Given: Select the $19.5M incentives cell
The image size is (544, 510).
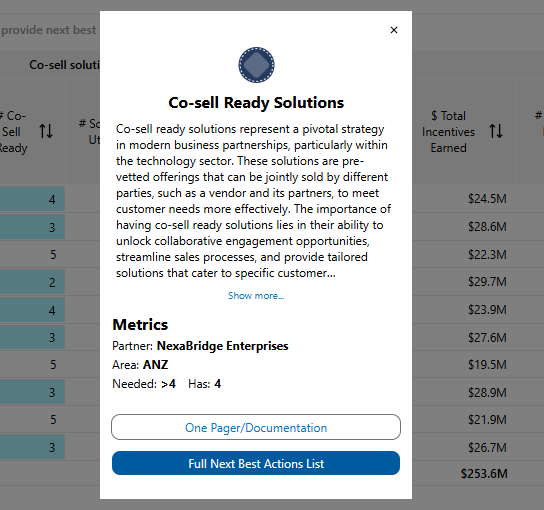Looking at the screenshot, I should point(487,365).
